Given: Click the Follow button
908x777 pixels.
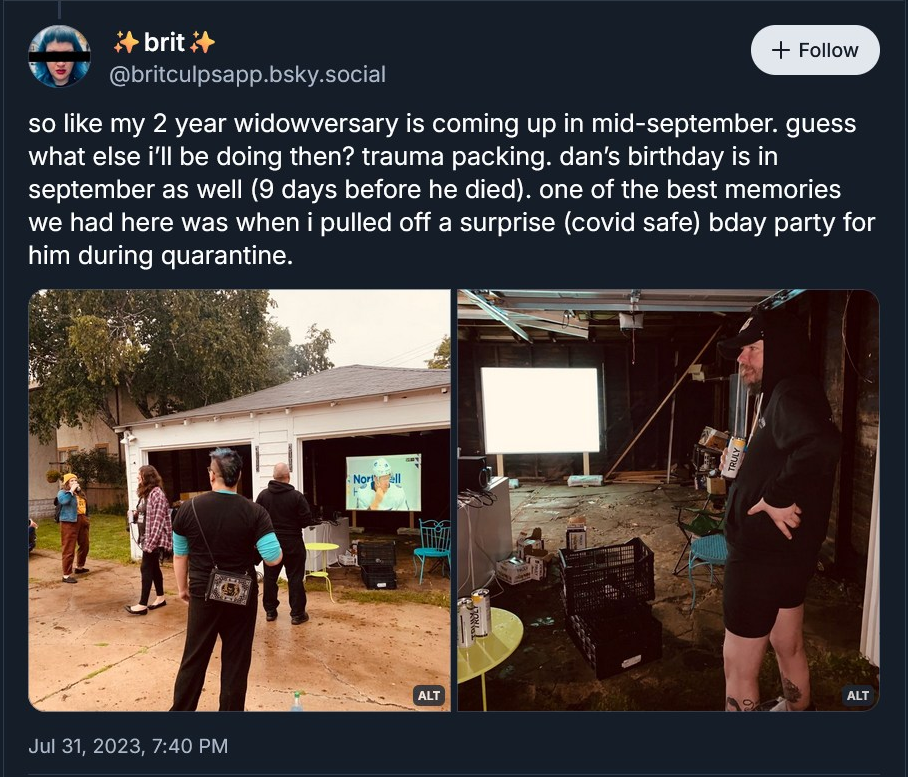Looking at the screenshot, I should pos(815,50).
